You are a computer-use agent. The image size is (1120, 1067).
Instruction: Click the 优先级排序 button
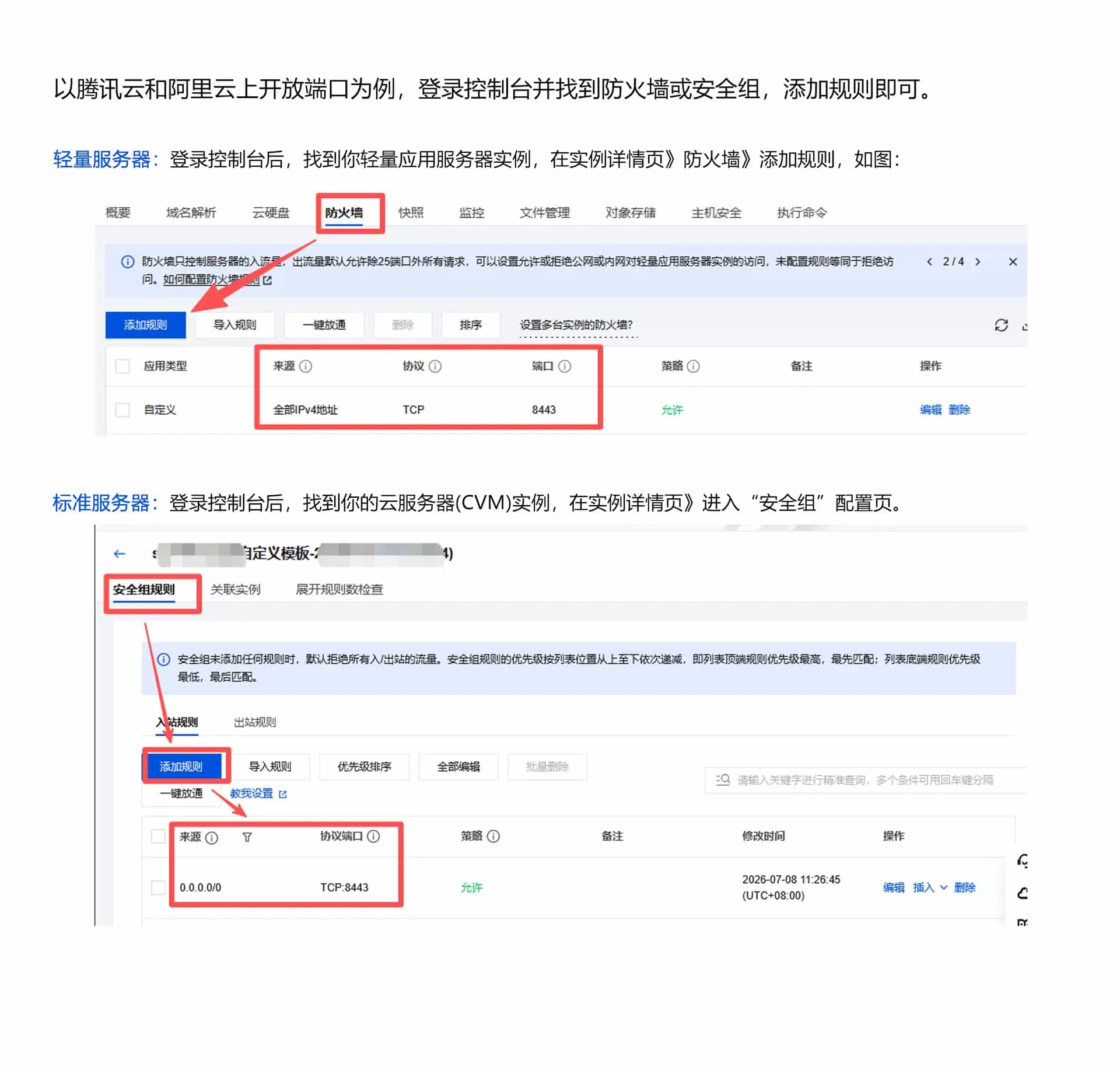click(x=365, y=767)
